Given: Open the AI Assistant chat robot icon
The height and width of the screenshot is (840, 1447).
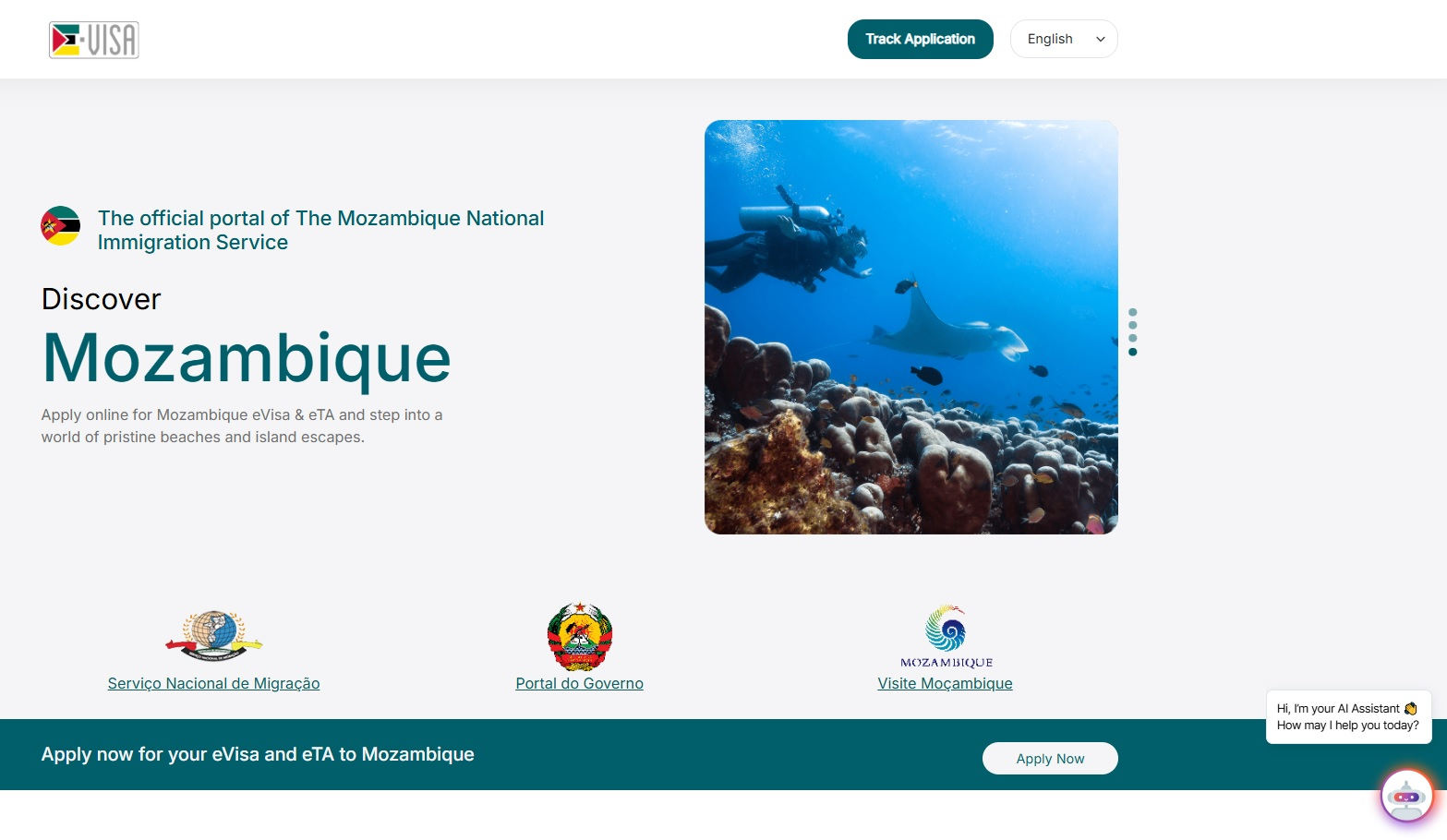Looking at the screenshot, I should click(1406, 796).
